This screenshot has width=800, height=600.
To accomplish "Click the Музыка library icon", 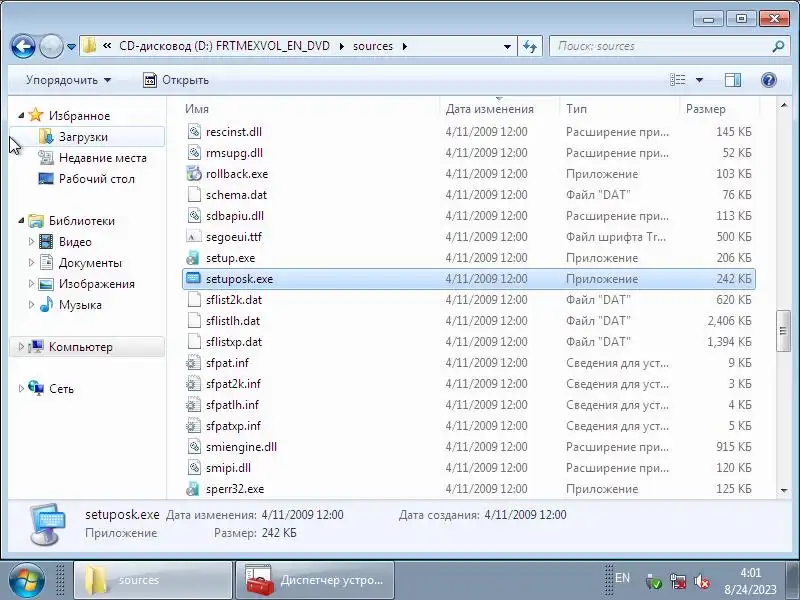I will pos(46,305).
